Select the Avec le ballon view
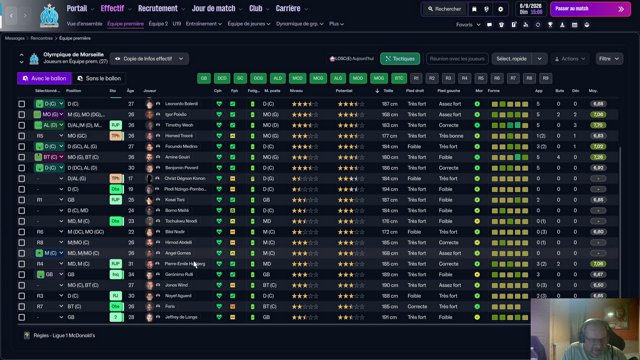This screenshot has width=640, height=360. pos(44,78)
